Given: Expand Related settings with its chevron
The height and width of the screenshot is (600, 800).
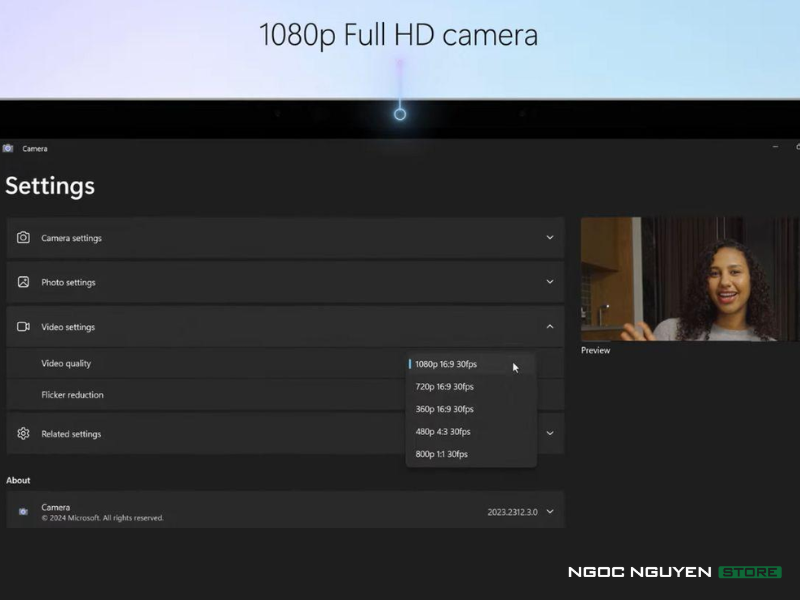Looking at the screenshot, I should pos(549,434).
